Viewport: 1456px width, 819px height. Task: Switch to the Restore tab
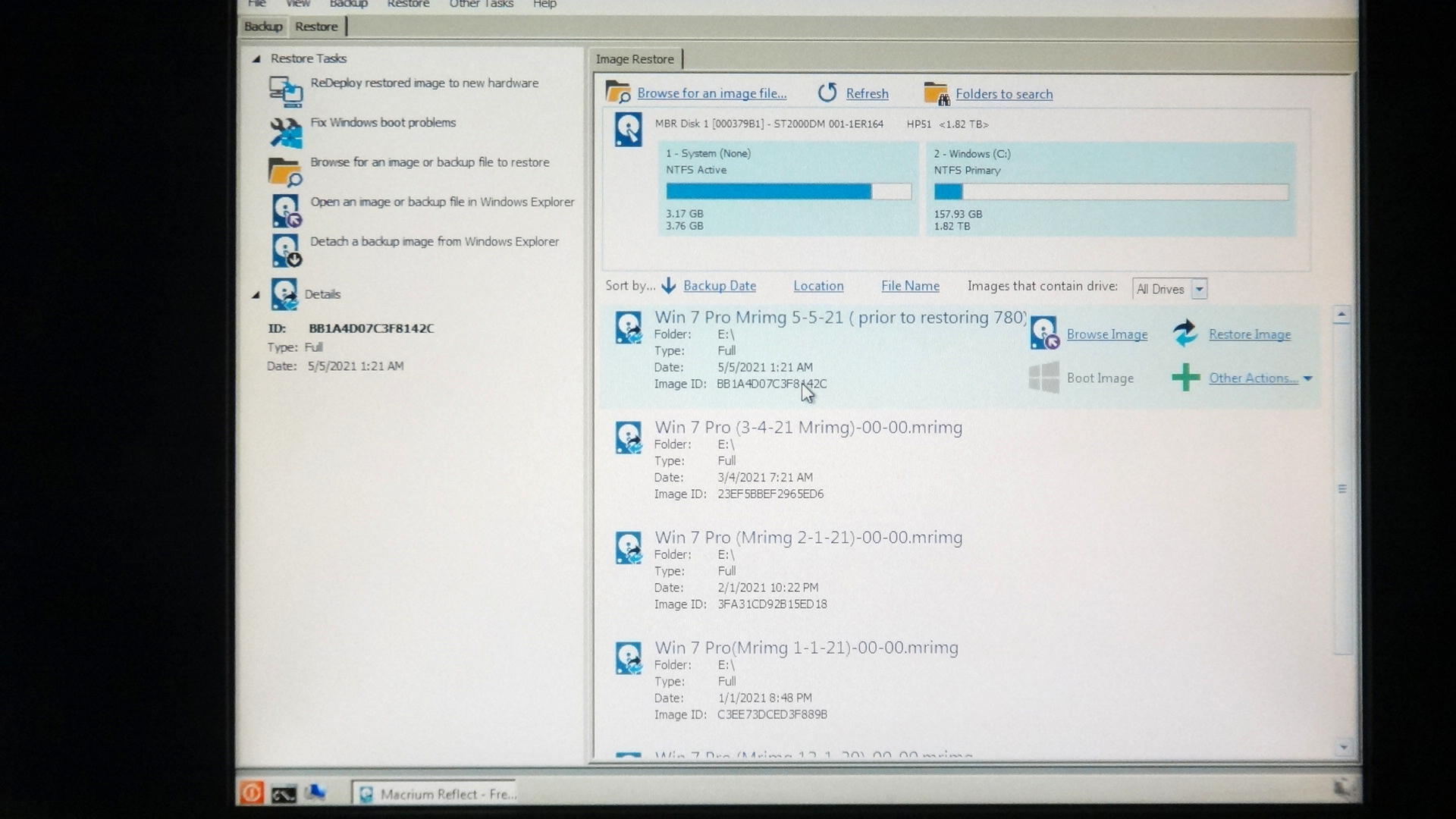(x=316, y=27)
